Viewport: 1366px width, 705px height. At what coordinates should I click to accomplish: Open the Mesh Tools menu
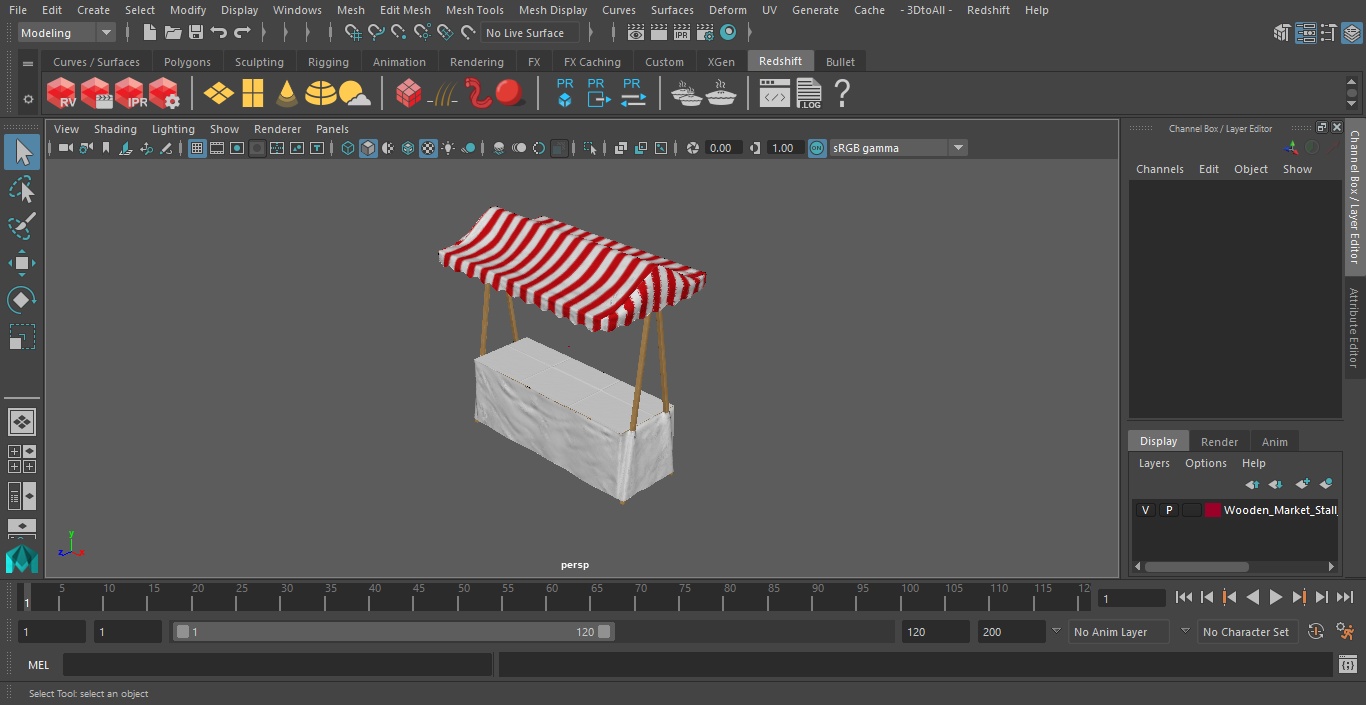pyautogui.click(x=474, y=10)
